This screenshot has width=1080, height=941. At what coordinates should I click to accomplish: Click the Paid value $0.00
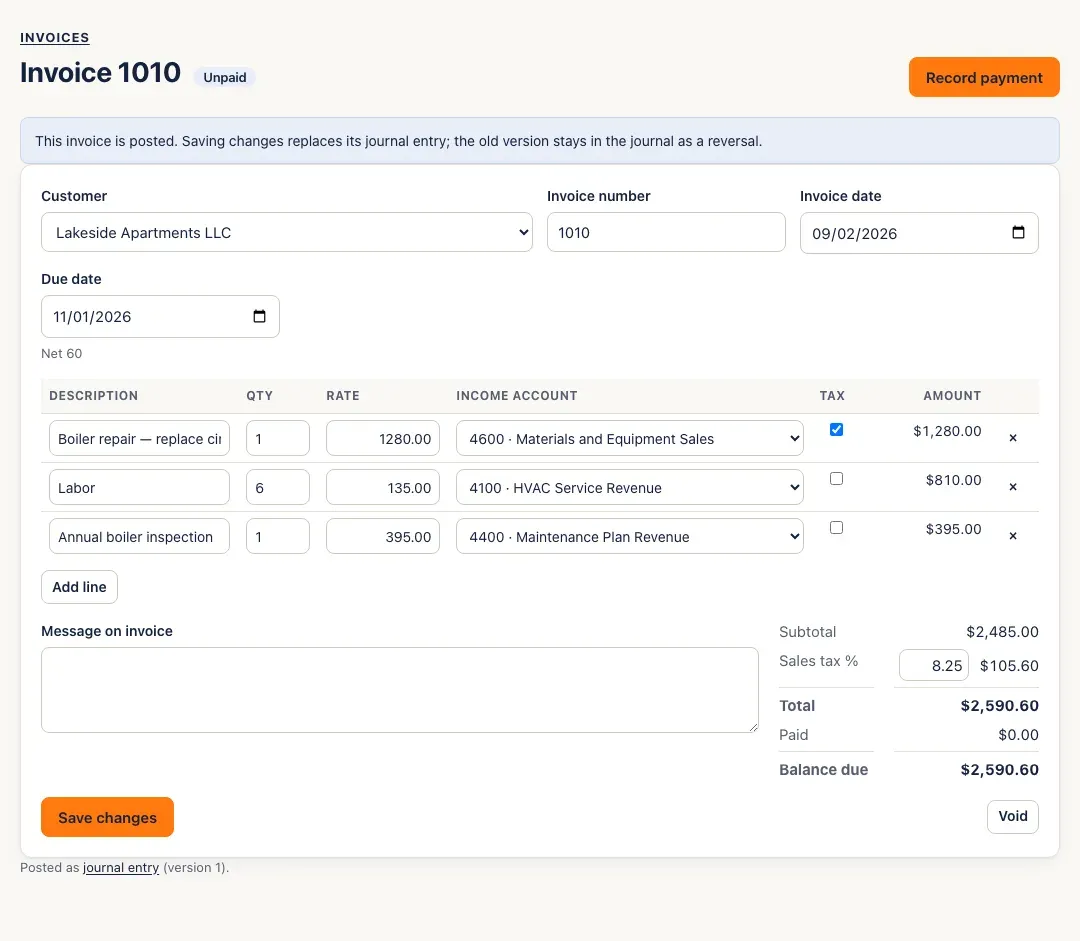(1018, 735)
